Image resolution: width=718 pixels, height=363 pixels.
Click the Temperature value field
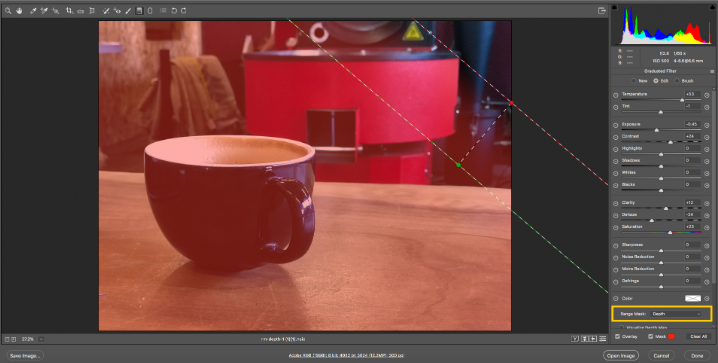[x=693, y=94]
